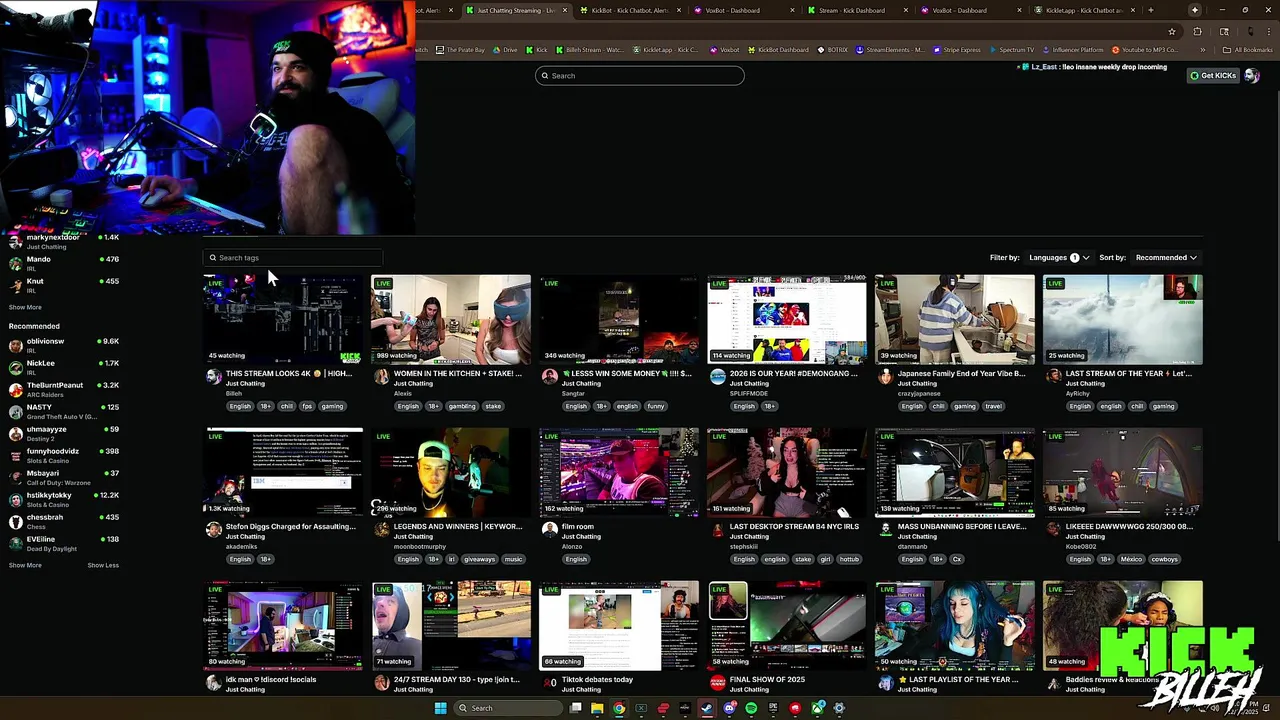Click the Search tags field

click(x=293, y=258)
